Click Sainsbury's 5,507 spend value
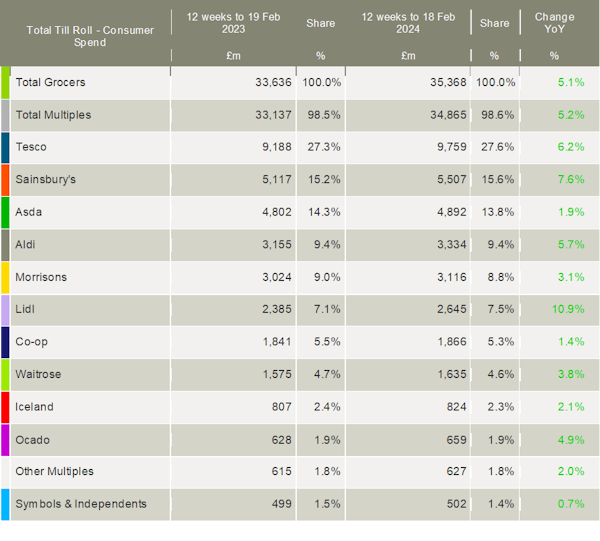Viewport: 600px width, 541px height. coord(452,179)
